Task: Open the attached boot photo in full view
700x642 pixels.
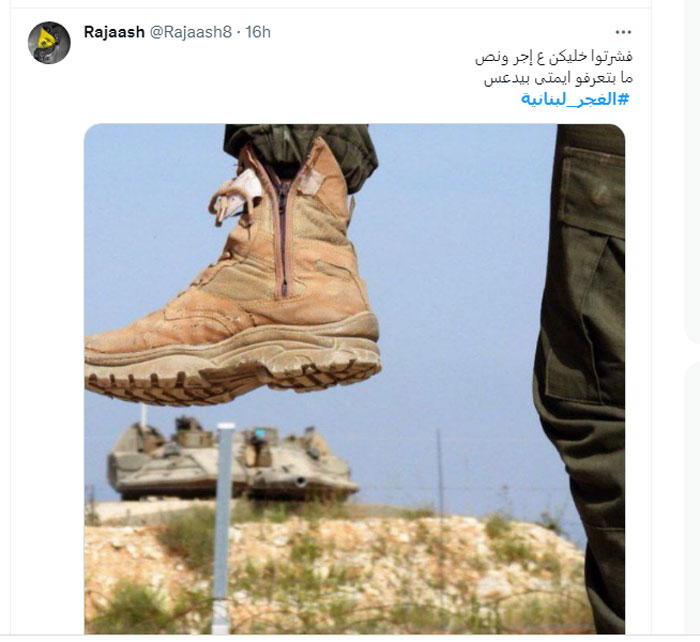Action: tap(354, 379)
